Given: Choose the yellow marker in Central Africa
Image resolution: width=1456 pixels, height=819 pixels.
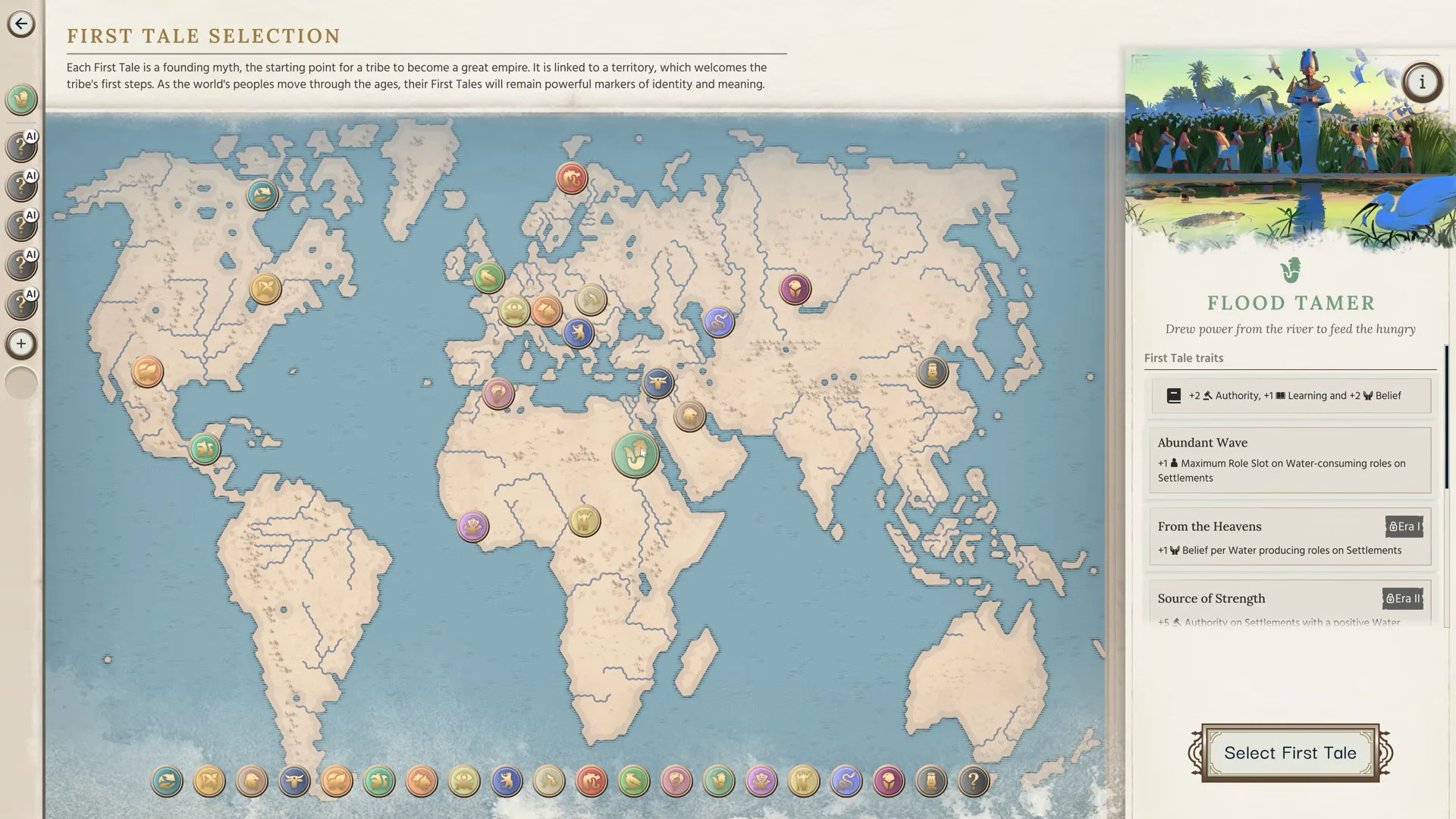Looking at the screenshot, I should 584,520.
